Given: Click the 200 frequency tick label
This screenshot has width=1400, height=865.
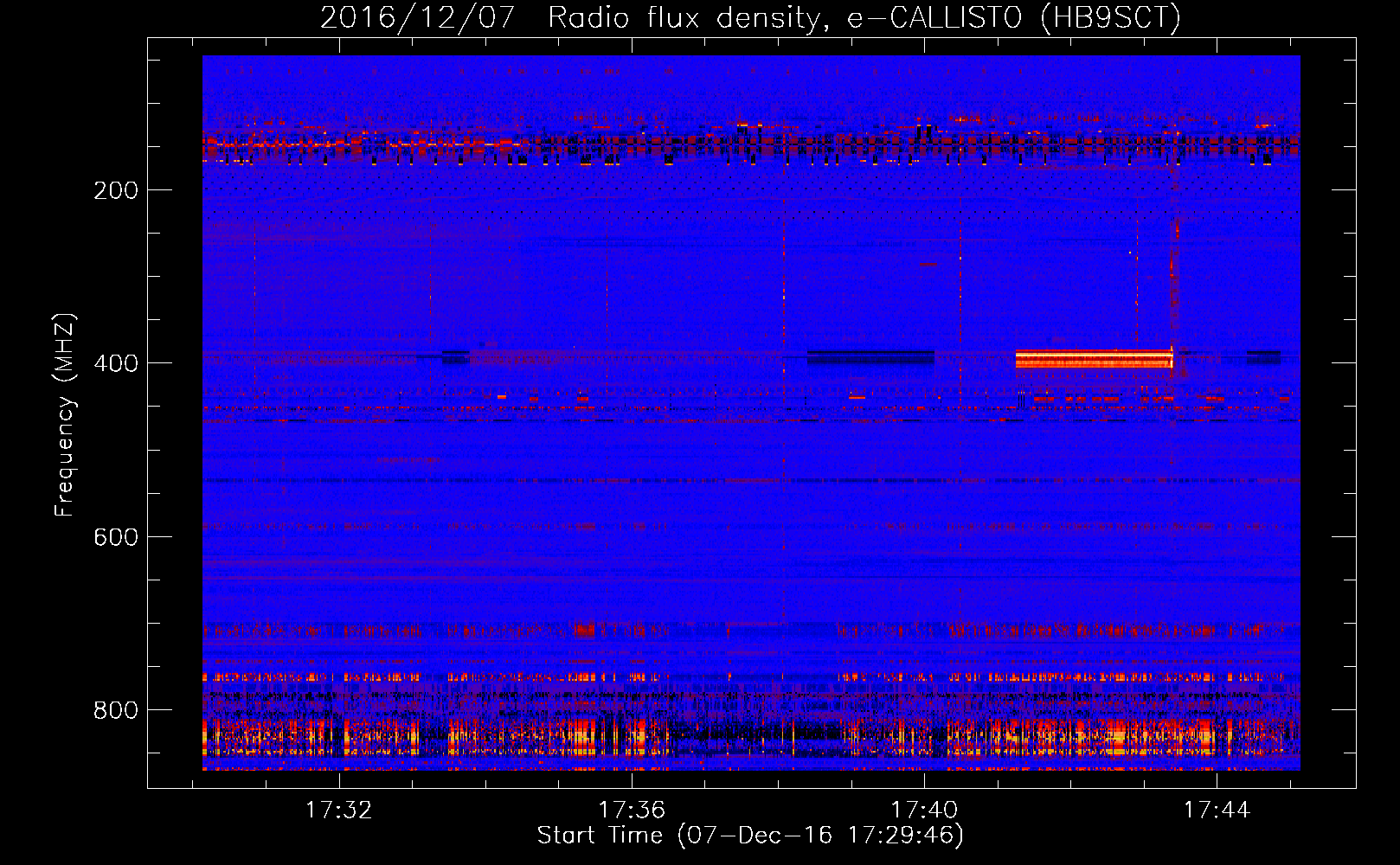Looking at the screenshot, I should pyautogui.click(x=116, y=190).
